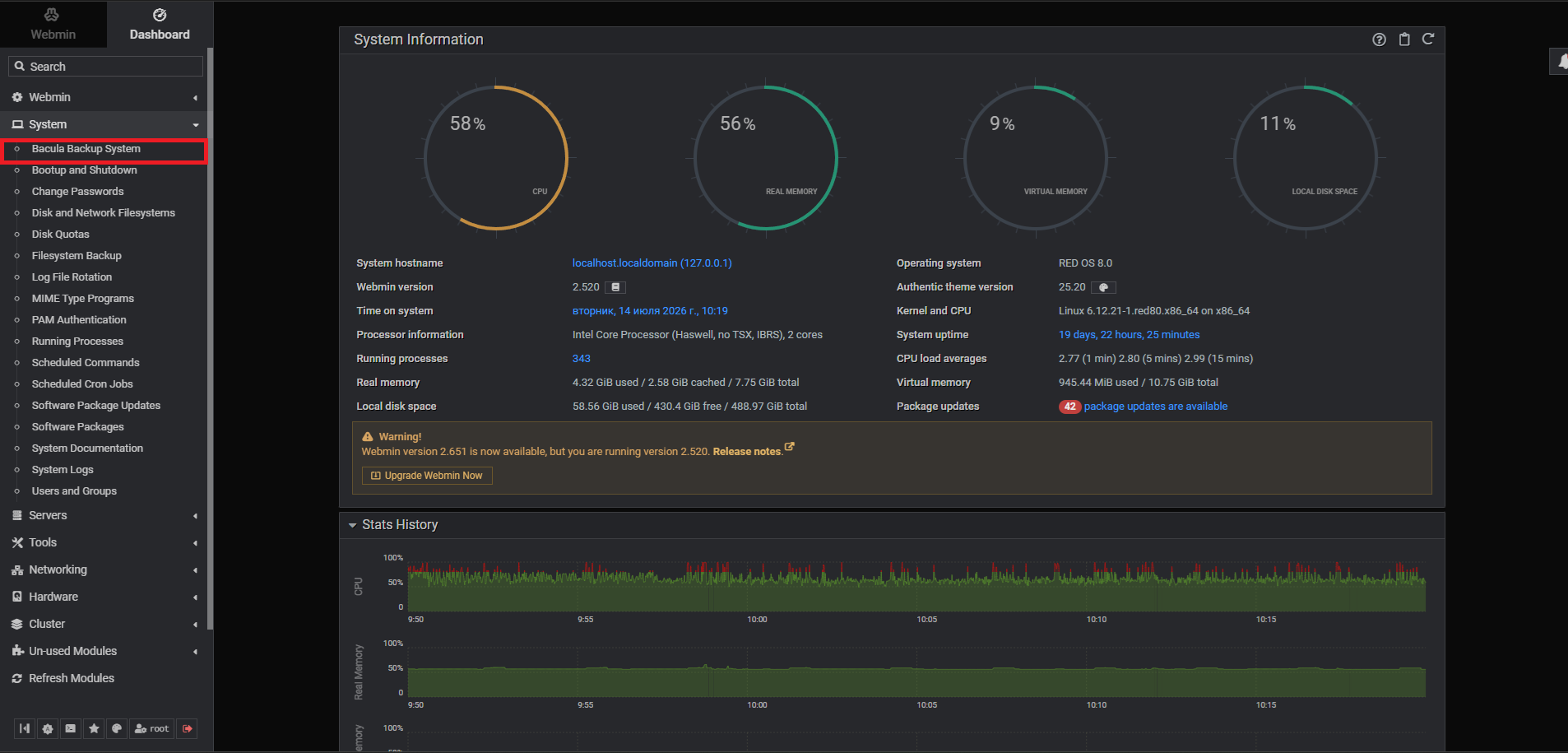Open the root user account button
Image resolution: width=1568 pixels, height=753 pixels.
tap(151, 728)
